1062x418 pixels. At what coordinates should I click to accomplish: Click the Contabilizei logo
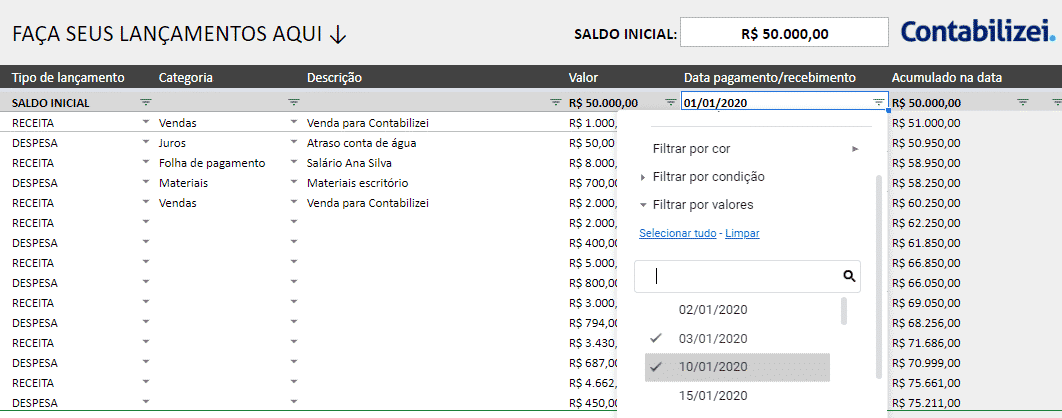coord(977,33)
